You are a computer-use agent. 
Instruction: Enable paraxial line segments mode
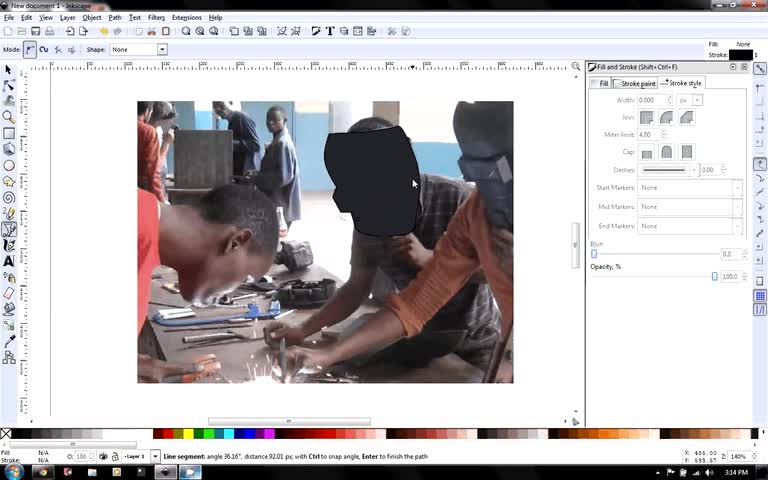[x=72, y=49]
